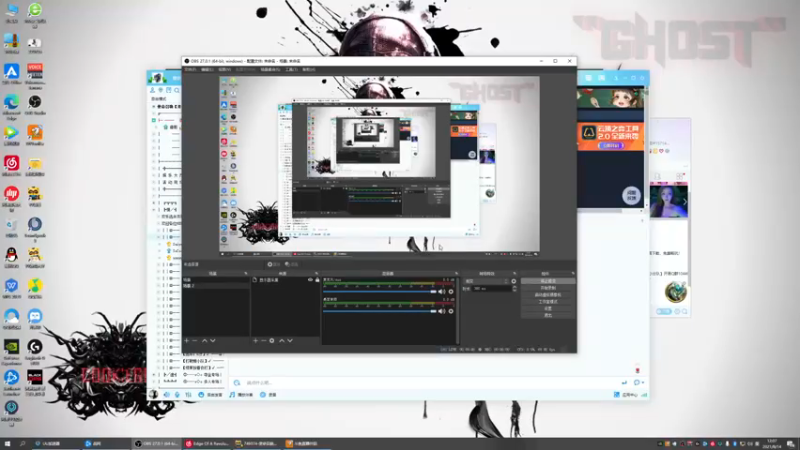
Task: Adjust the first audio track volume slider
Action: [380, 291]
